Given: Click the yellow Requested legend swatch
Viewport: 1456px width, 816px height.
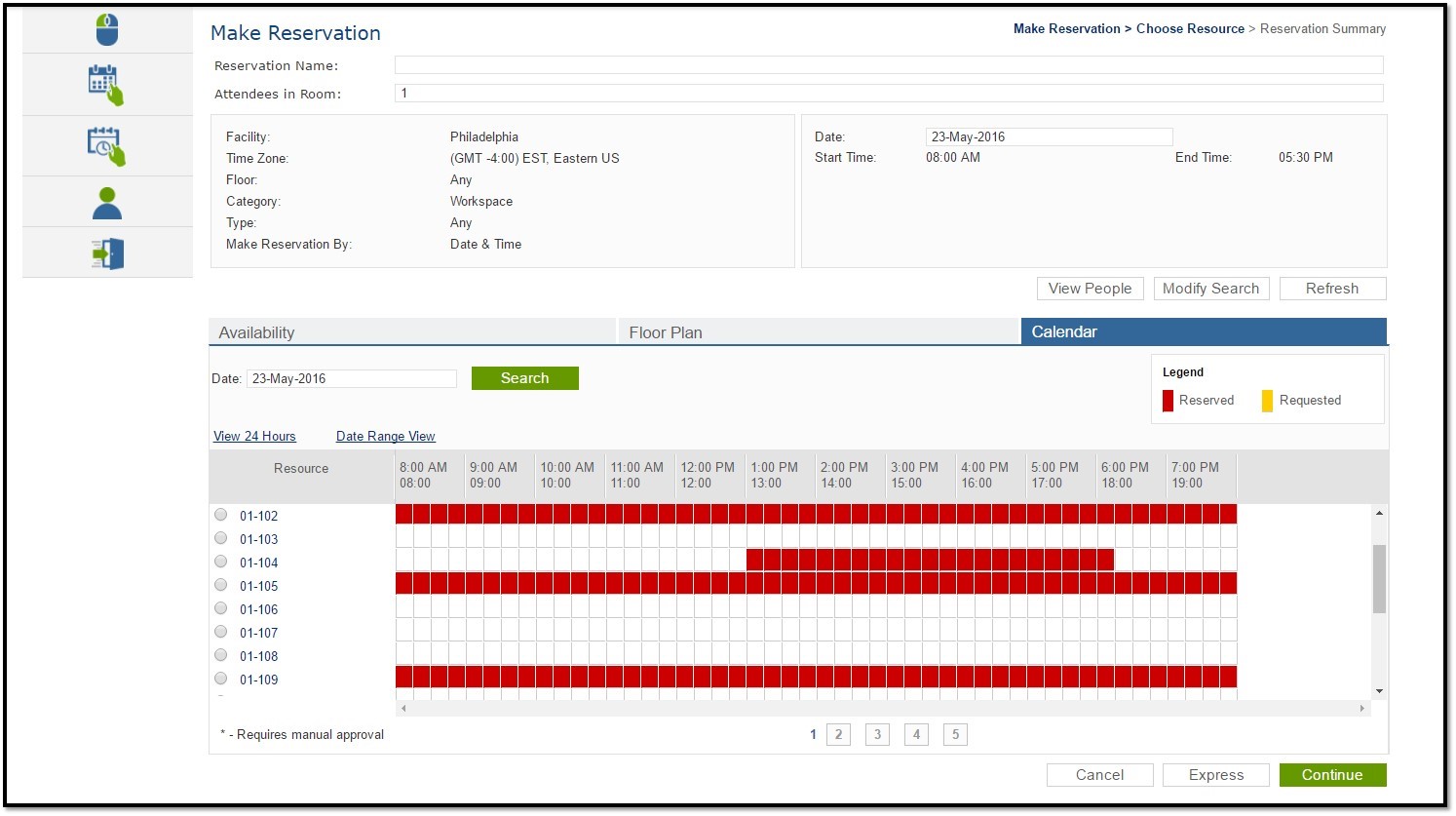Looking at the screenshot, I should pos(1267,401).
